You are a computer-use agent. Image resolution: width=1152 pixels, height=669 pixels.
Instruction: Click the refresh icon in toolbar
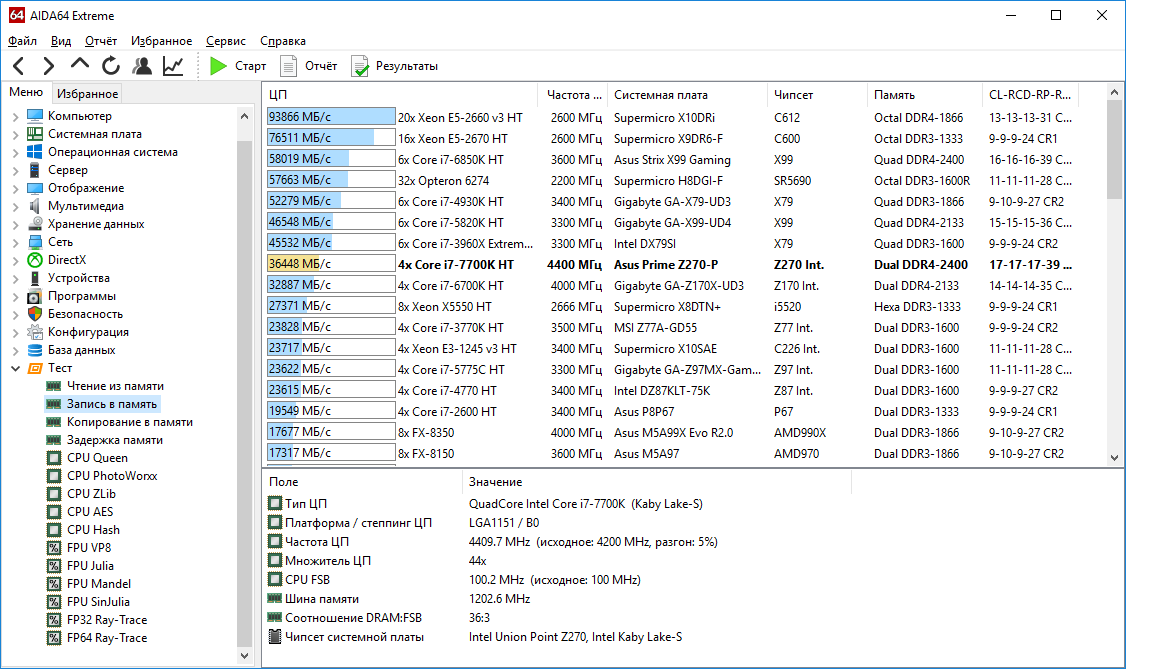click(111, 66)
